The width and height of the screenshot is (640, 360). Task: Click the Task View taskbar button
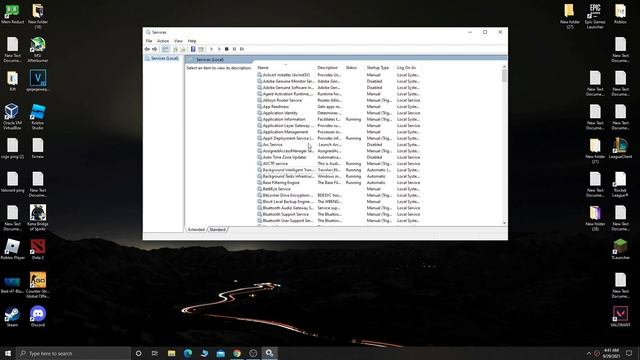click(155, 353)
